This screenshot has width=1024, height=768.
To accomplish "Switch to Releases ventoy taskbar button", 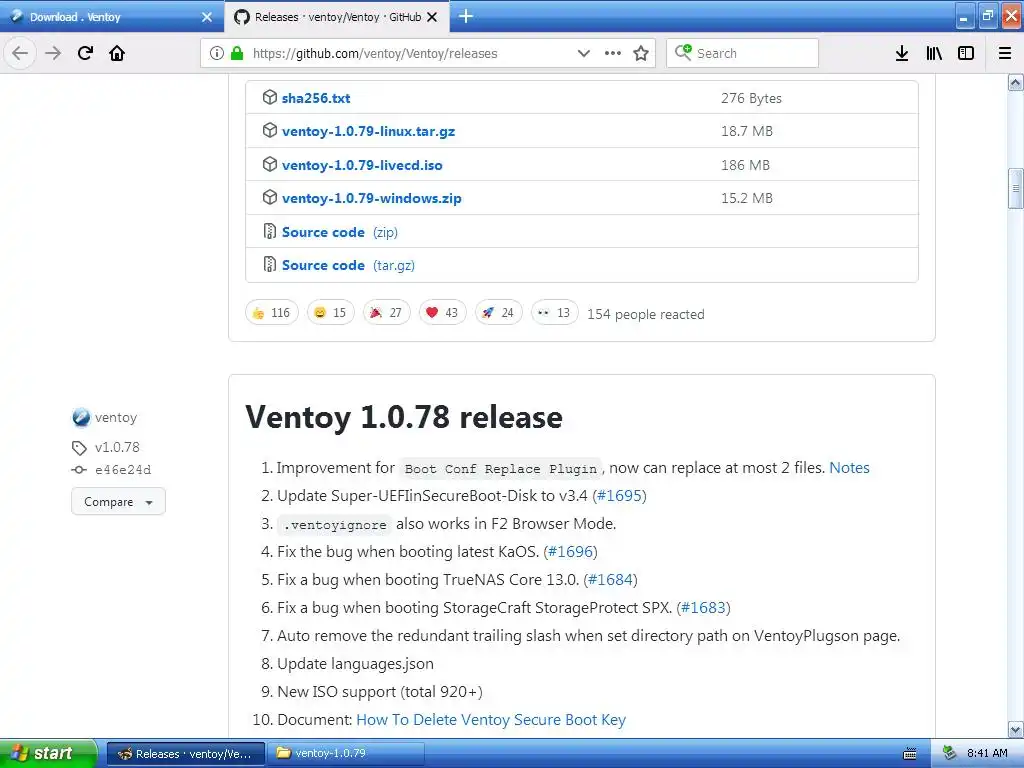I will pyautogui.click(x=185, y=754).
